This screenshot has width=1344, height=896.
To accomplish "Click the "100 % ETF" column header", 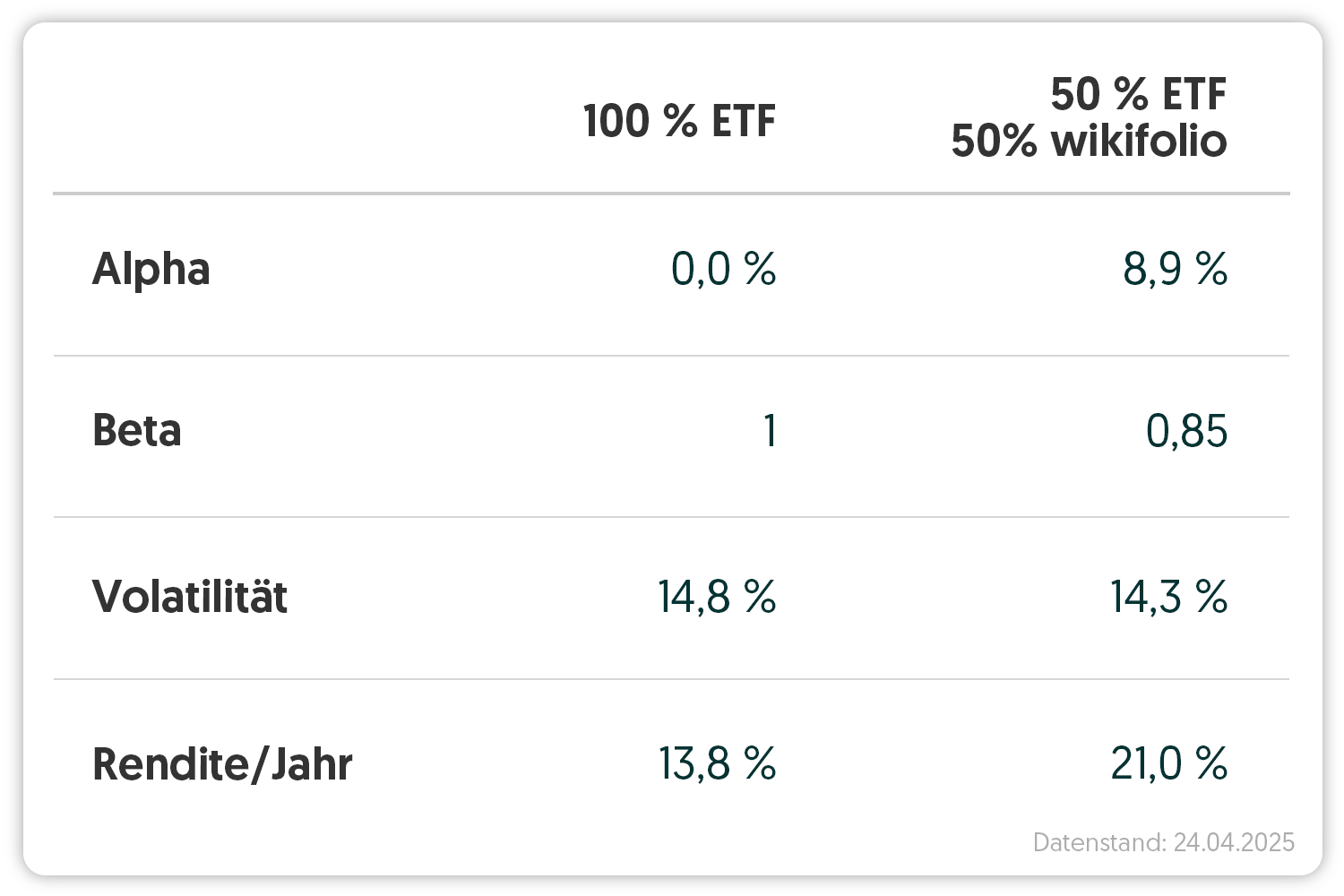I will [678, 122].
